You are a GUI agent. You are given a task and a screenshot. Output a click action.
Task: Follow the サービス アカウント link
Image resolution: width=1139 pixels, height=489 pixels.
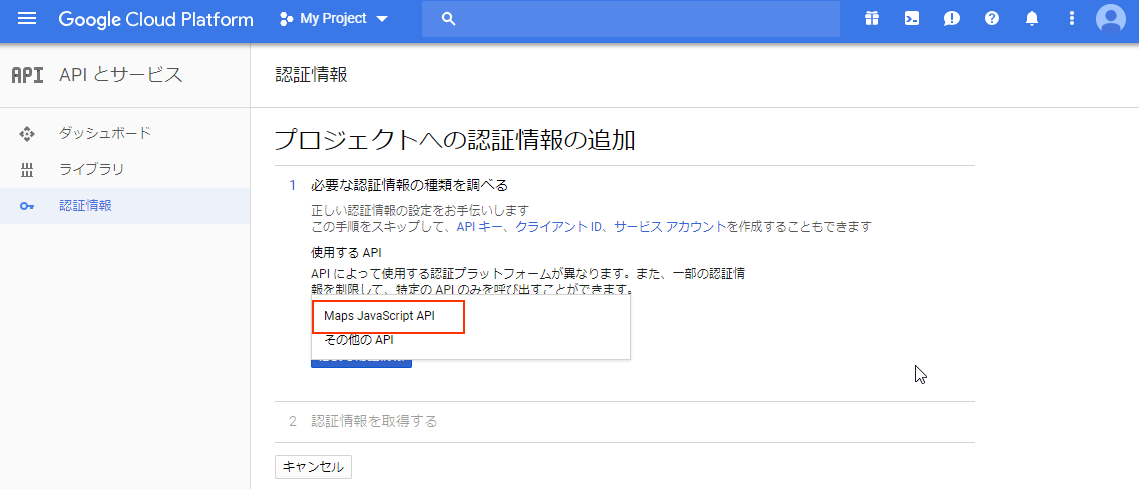(x=670, y=227)
